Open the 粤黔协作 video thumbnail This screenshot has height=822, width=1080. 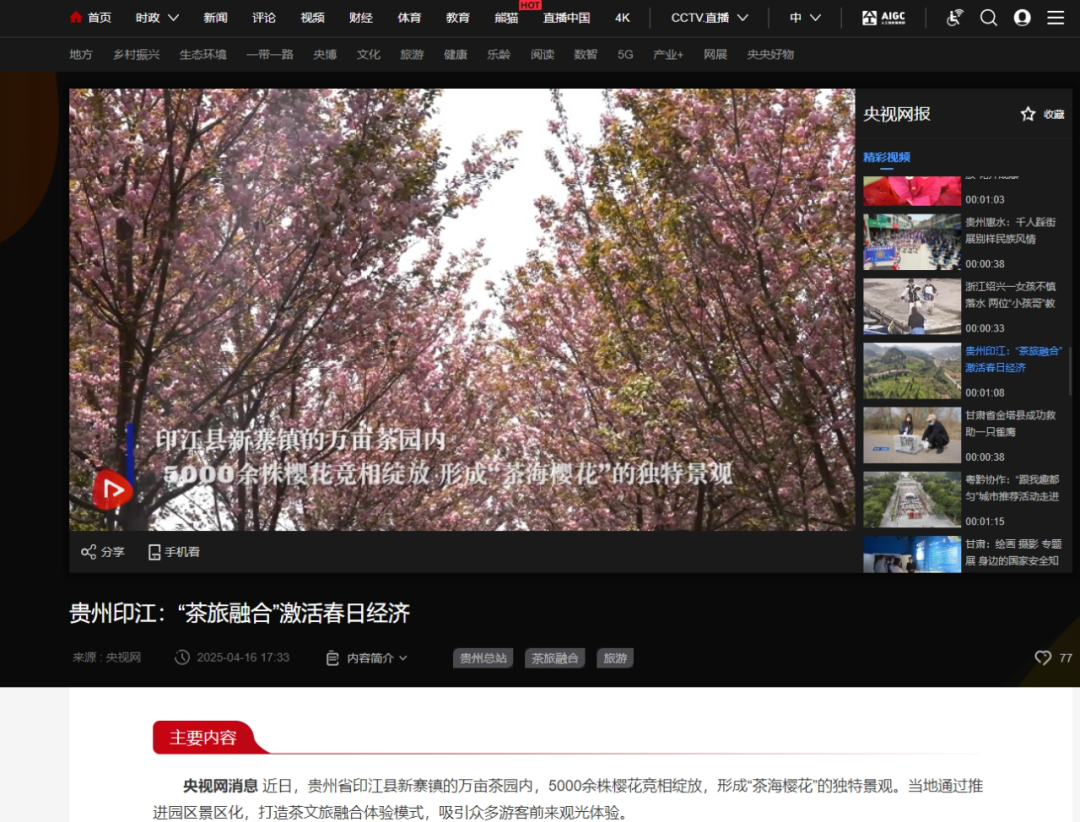[x=912, y=500]
